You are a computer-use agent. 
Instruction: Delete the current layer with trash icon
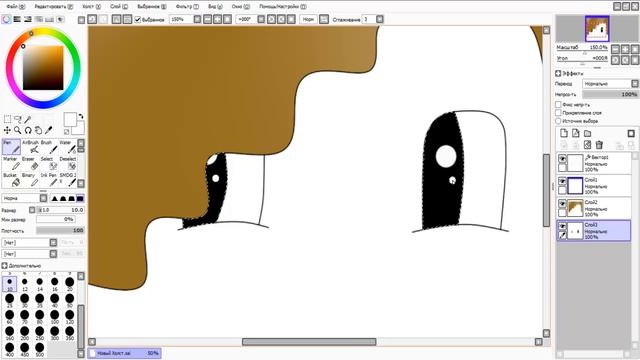click(599, 144)
